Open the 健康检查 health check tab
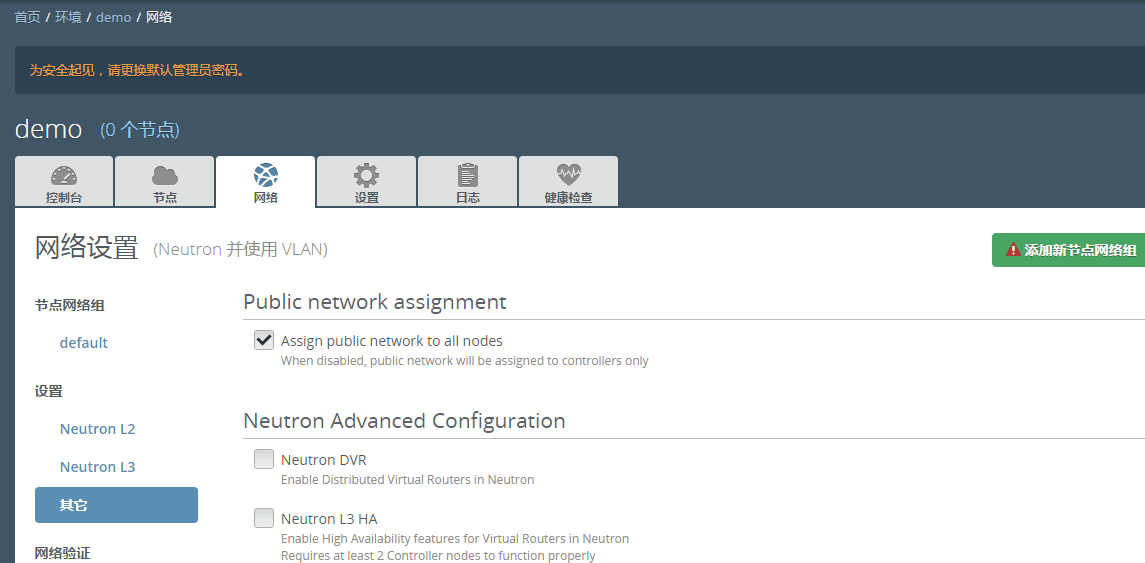The height and width of the screenshot is (563, 1145). (568, 182)
